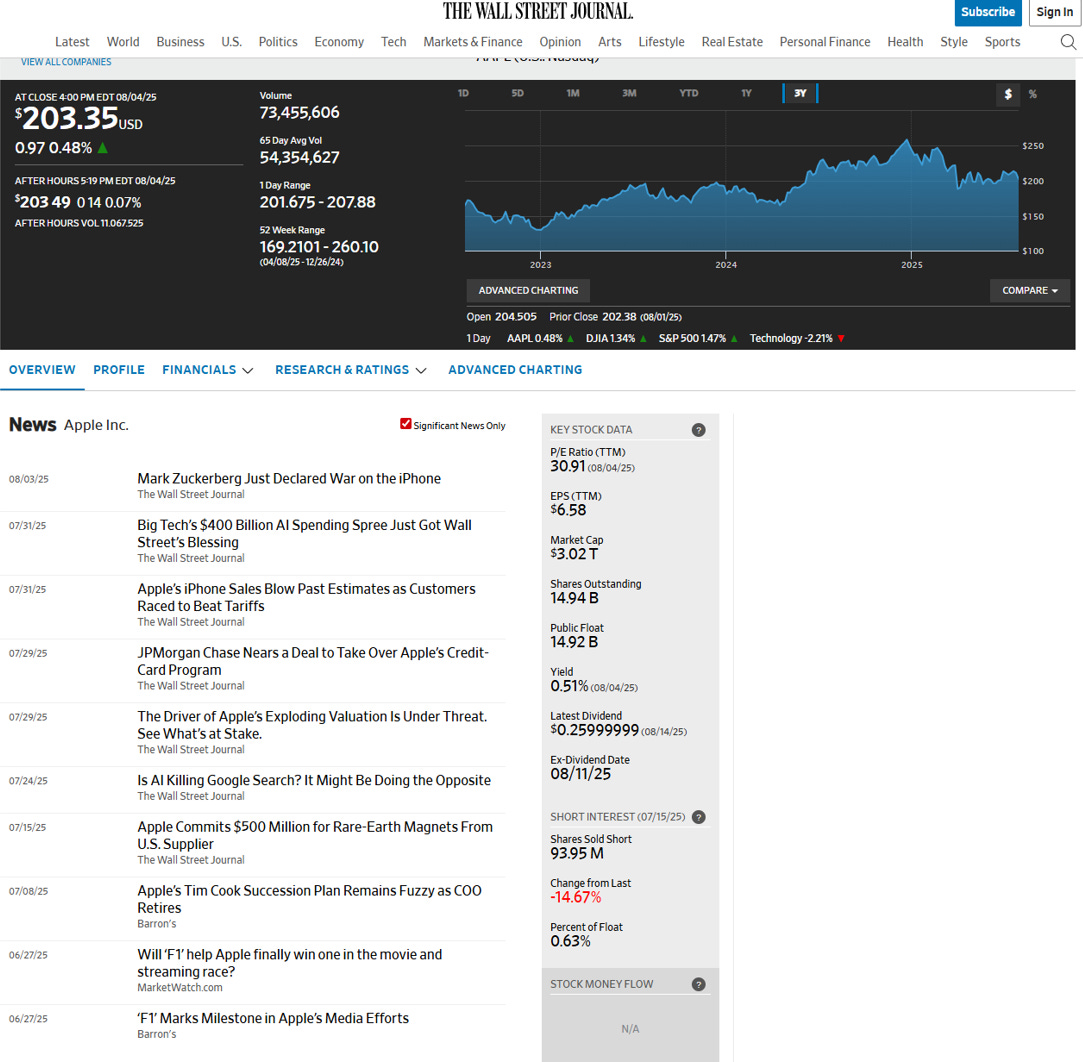This screenshot has width=1083, height=1062.
Task: Open the Style section
Action: coord(954,42)
